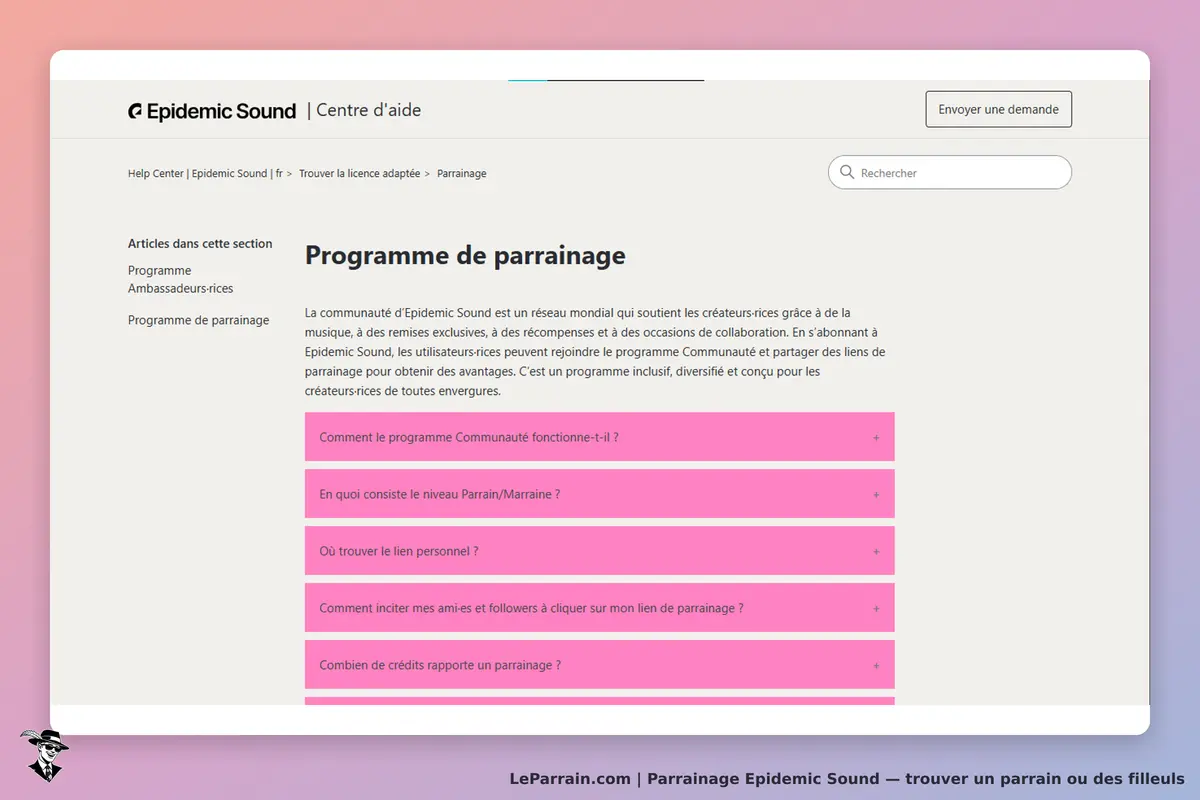Screen dimensions: 1200x800
Task: Open Parrainage breadcrumb
Action: [x=462, y=173]
